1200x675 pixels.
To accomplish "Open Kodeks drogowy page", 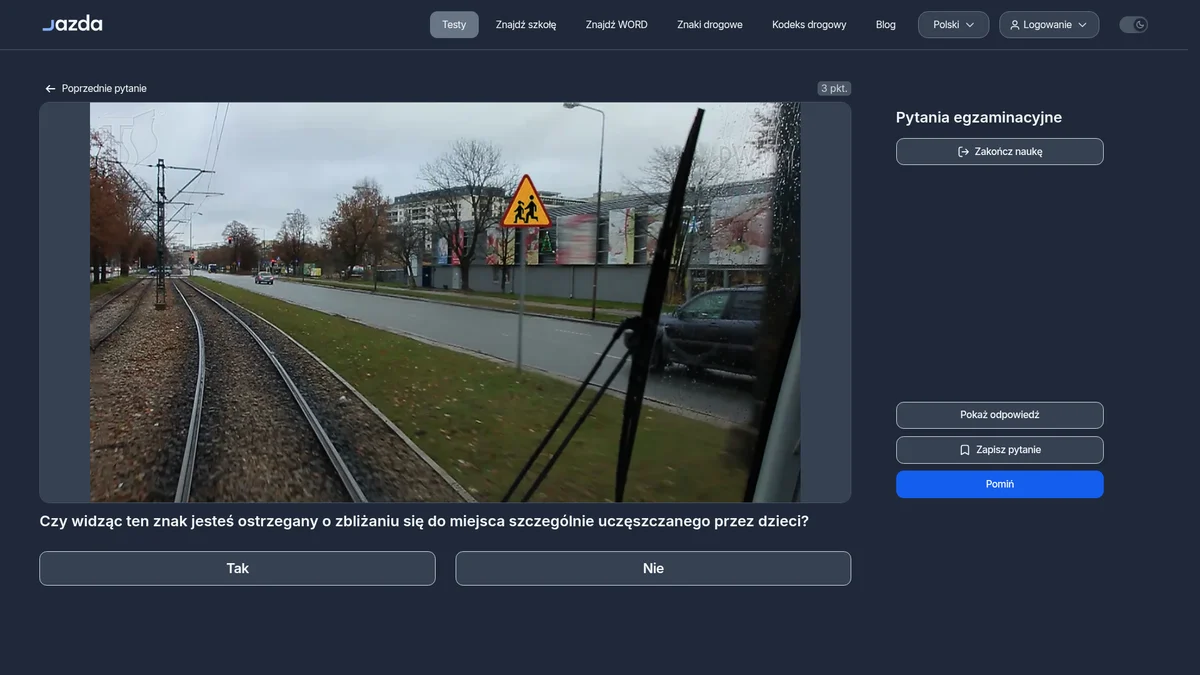I will 809,25.
